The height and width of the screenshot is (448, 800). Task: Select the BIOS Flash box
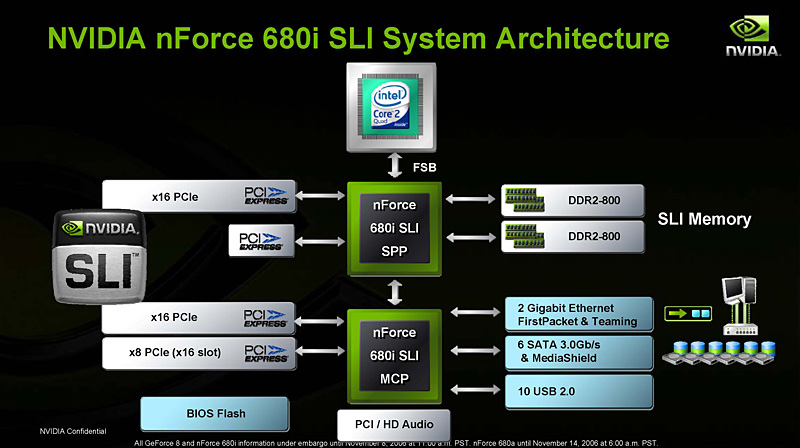(215, 414)
